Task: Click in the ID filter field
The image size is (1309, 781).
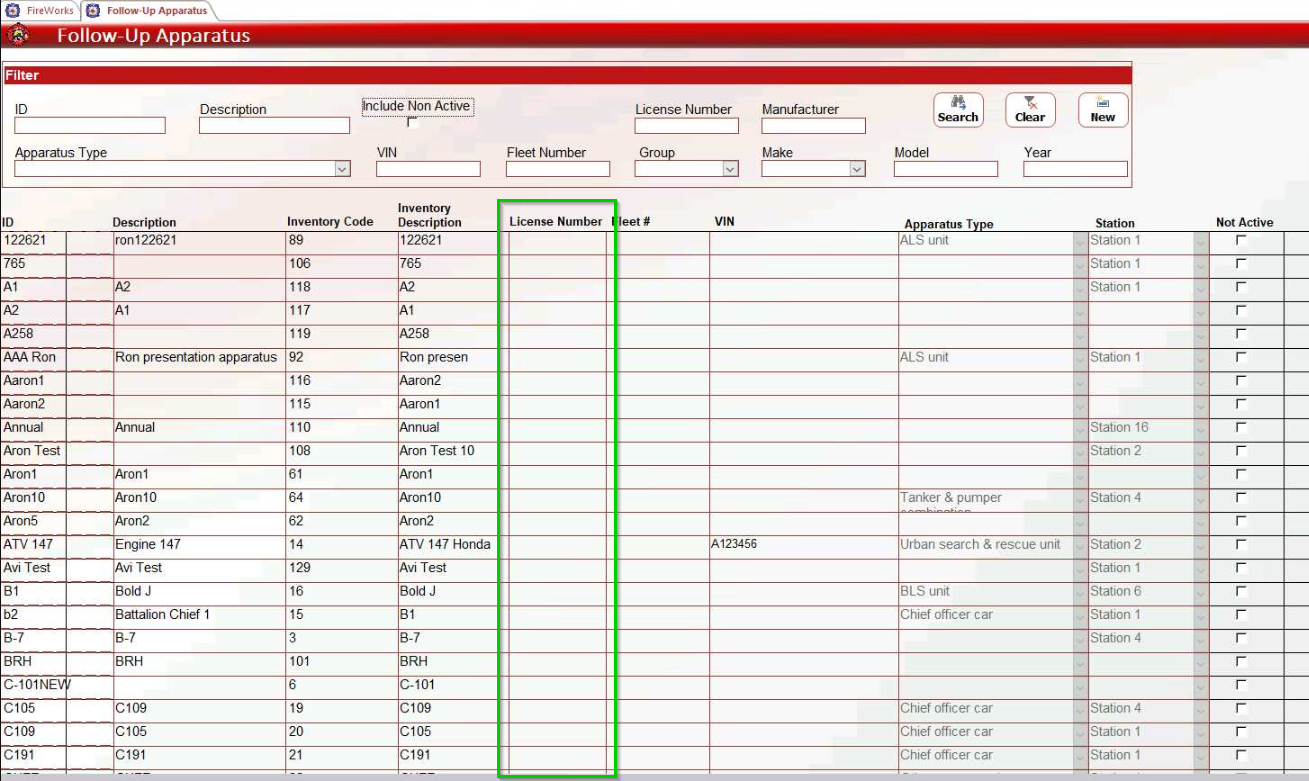Action: (x=90, y=126)
